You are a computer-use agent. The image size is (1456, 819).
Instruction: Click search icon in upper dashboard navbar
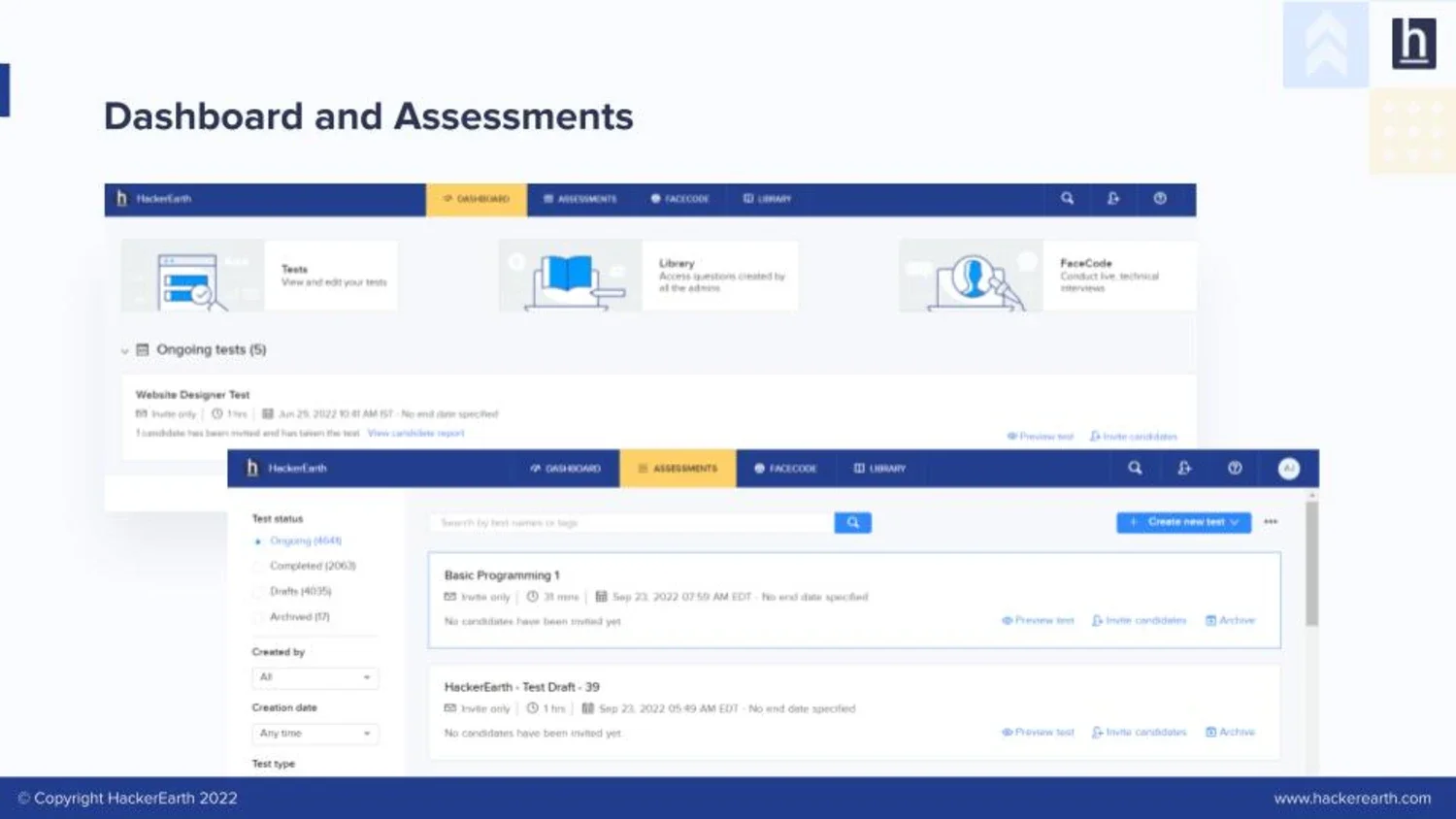(x=1067, y=198)
